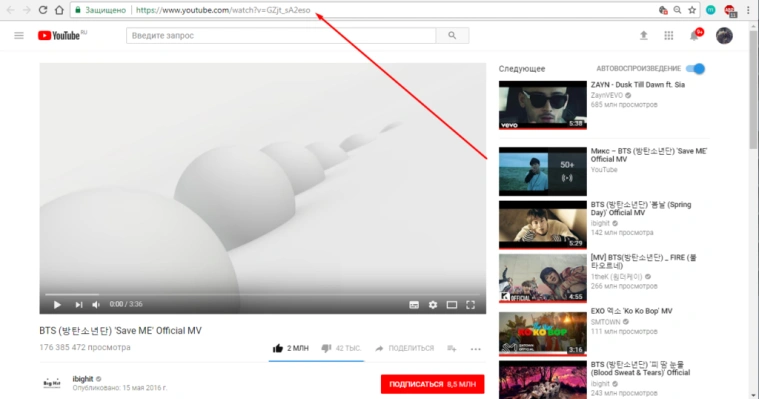Click the extension icon left of zoom
759x399 pixels.
click(663, 10)
